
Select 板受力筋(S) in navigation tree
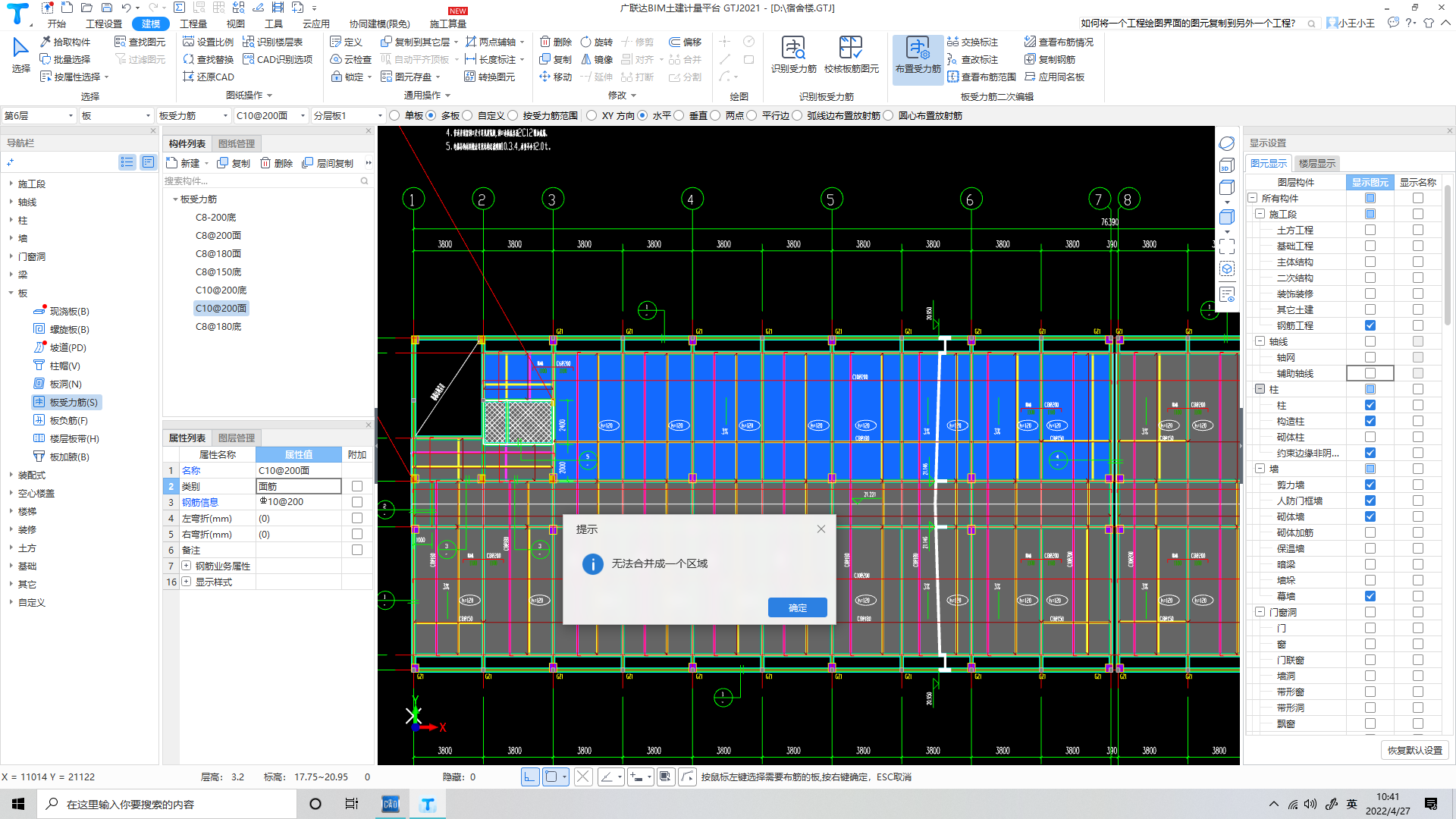(67, 402)
